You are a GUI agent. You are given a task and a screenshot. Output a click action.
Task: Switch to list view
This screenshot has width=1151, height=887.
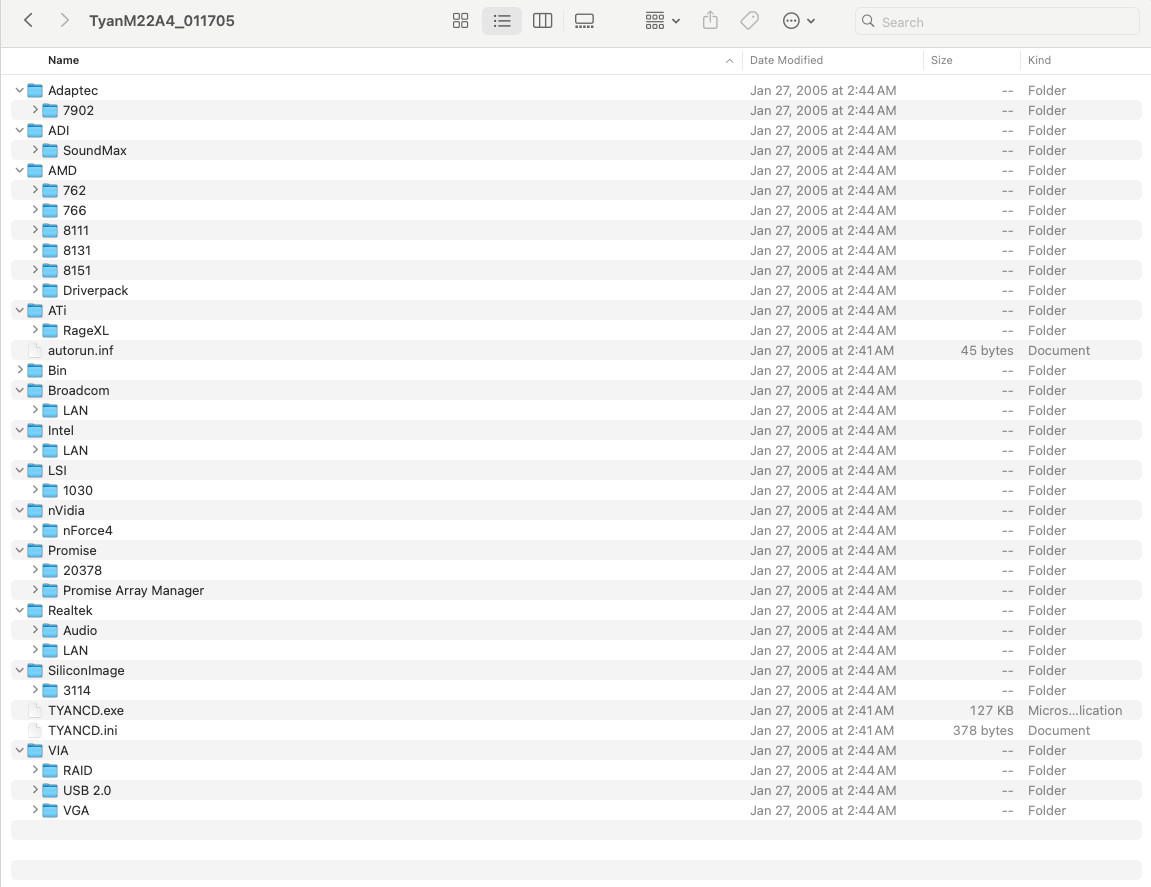[x=502, y=21]
